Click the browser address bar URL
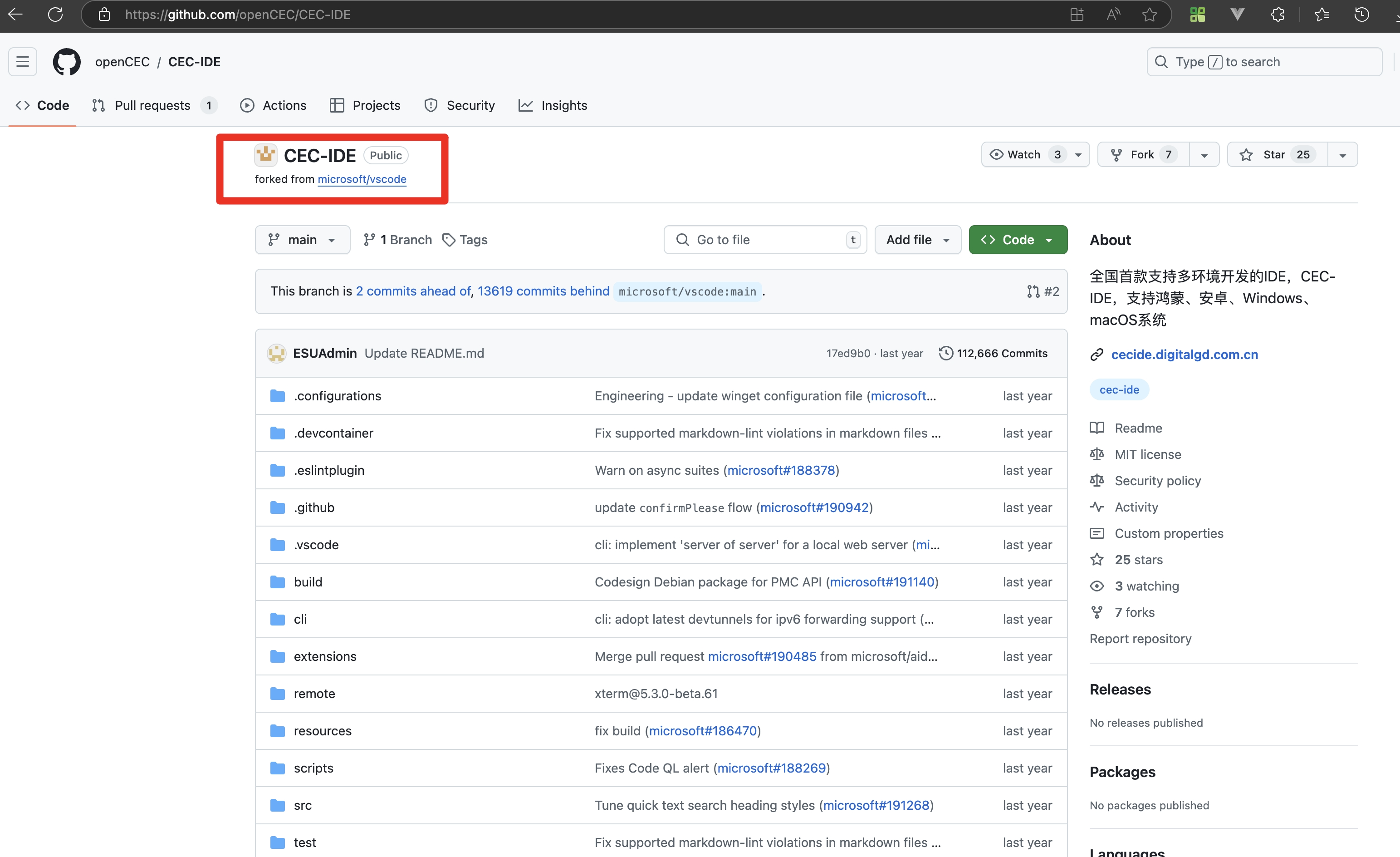Viewport: 1400px width, 857px height. [x=238, y=14]
